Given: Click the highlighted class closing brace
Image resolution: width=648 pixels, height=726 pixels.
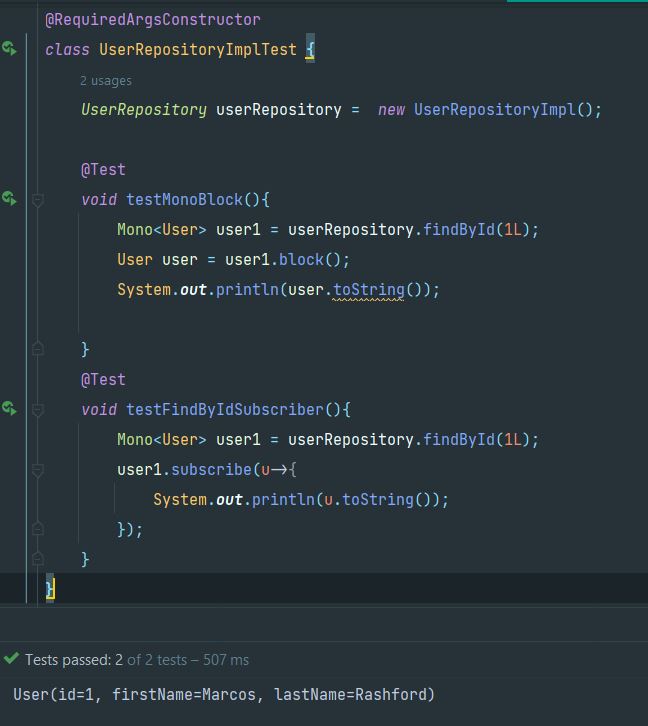Looking at the screenshot, I should (x=50, y=589).
